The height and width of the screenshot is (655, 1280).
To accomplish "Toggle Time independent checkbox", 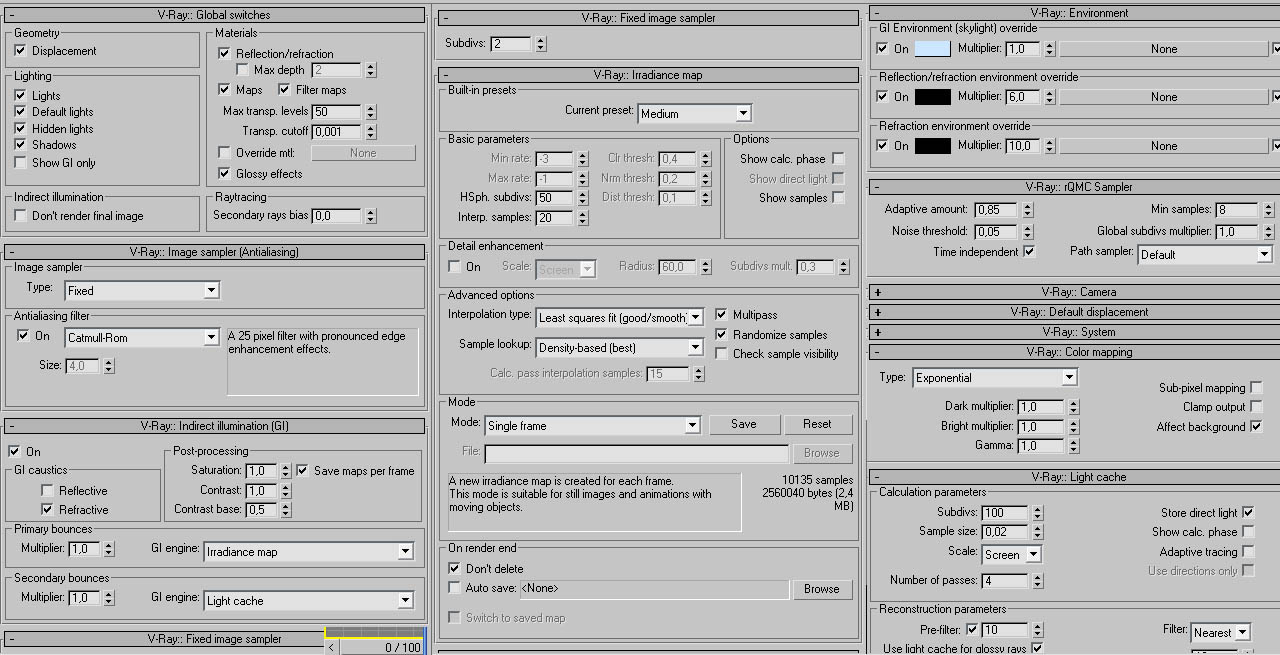I will pos(1029,252).
